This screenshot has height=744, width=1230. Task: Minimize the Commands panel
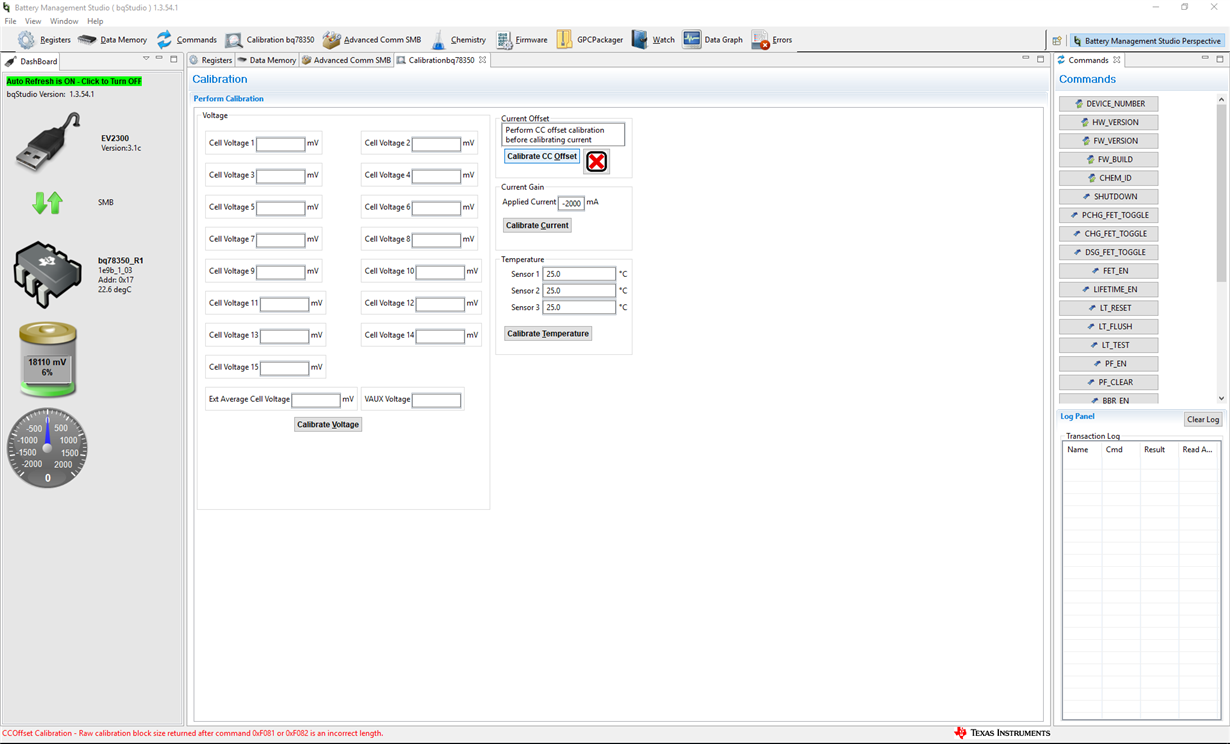1204,59
